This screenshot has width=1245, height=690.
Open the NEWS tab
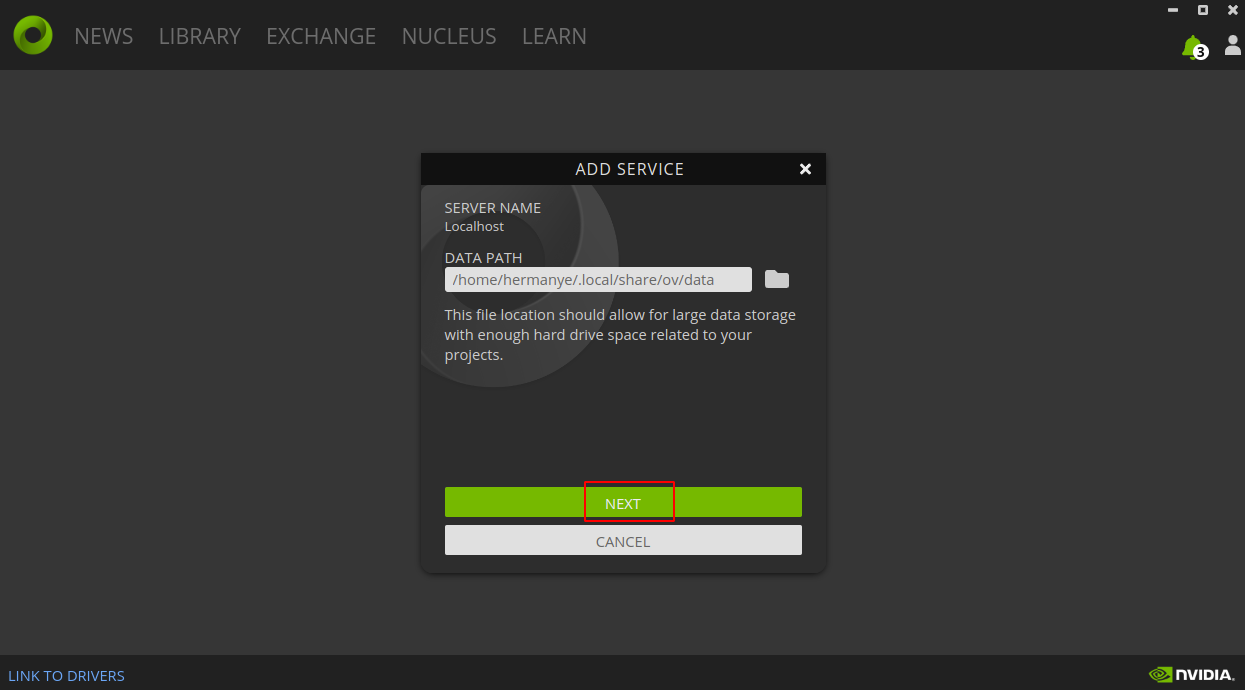(104, 36)
